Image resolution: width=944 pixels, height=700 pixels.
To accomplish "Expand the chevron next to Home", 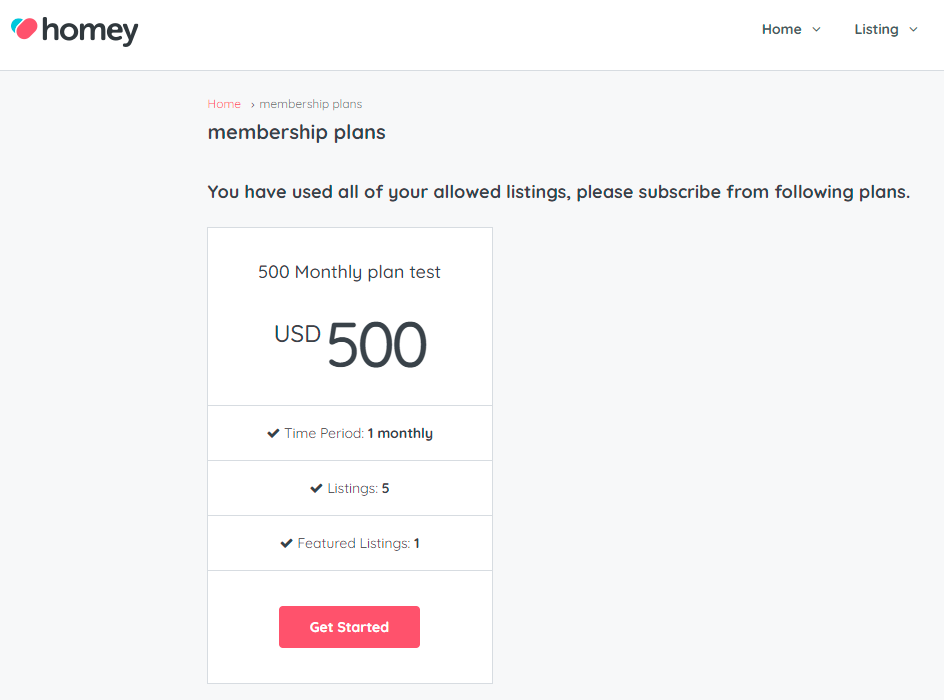I will (816, 29).
